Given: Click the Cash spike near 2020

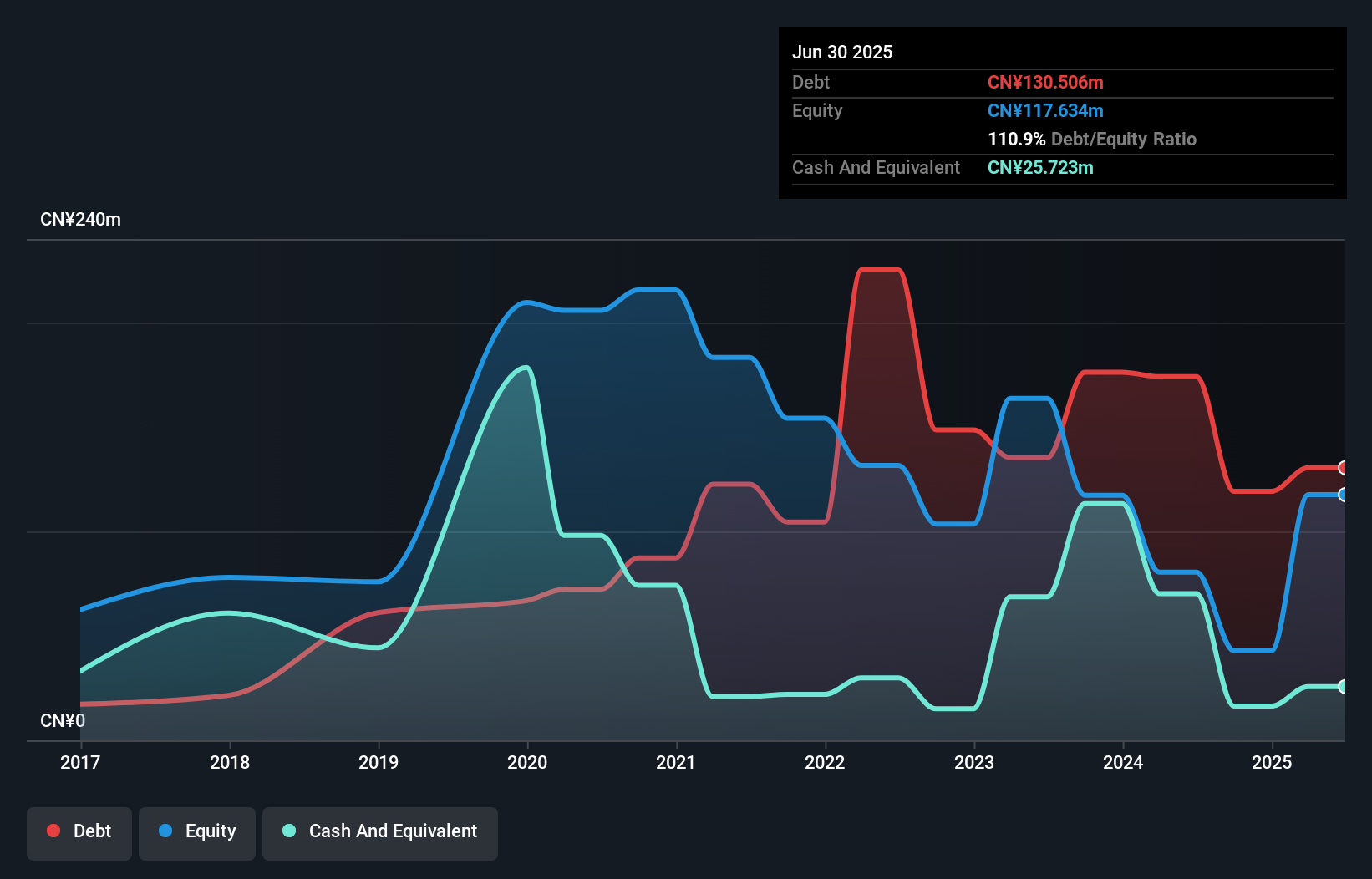Looking at the screenshot, I should pyautogui.click(x=524, y=368).
